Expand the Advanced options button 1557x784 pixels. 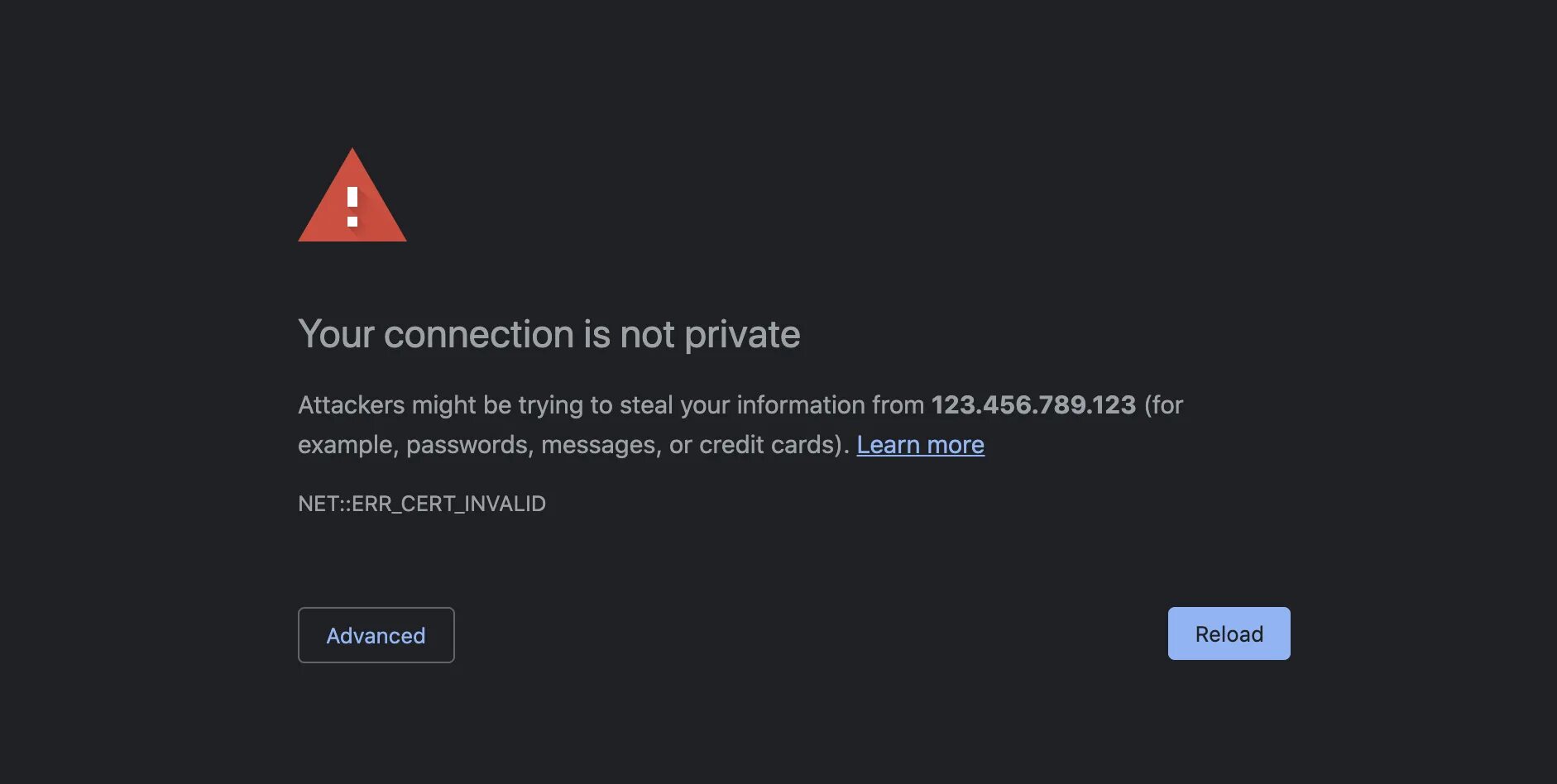point(376,635)
